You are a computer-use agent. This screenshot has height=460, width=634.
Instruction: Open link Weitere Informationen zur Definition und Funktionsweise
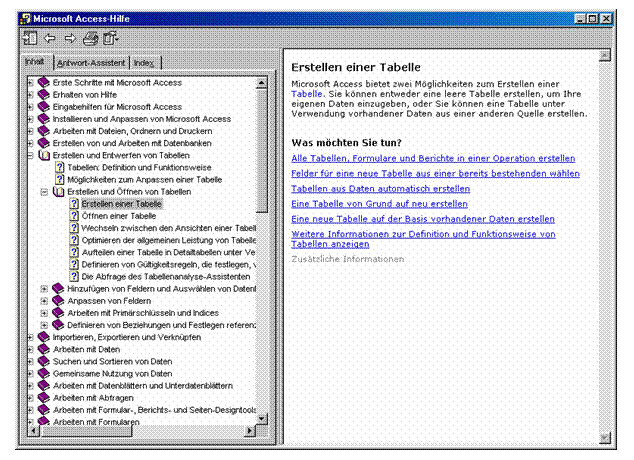(x=423, y=239)
